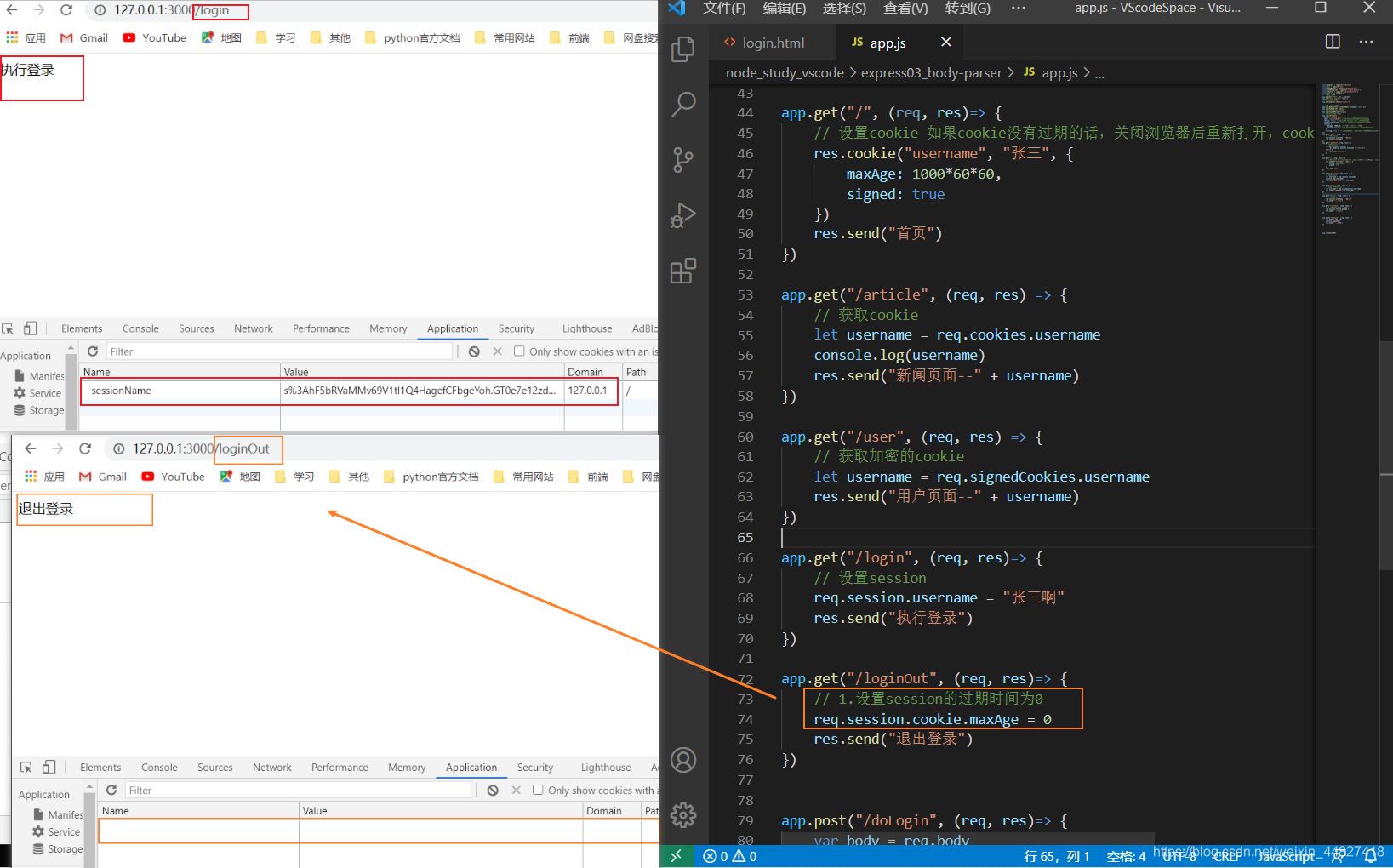Select Service Workers in lower Application sidebar
This screenshot has height=868, width=1393.
pyautogui.click(x=56, y=832)
